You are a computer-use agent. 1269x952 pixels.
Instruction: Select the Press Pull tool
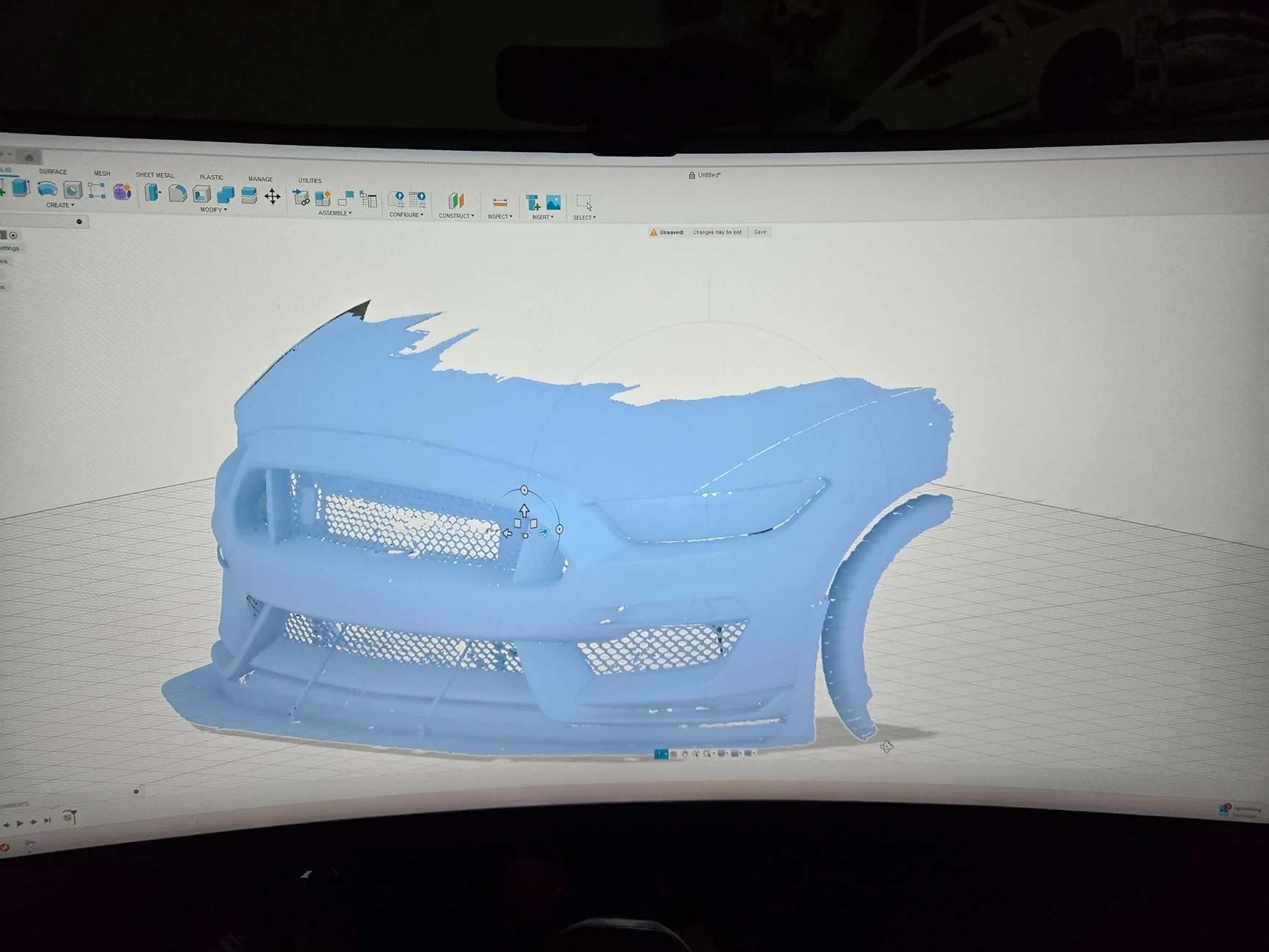click(x=152, y=192)
